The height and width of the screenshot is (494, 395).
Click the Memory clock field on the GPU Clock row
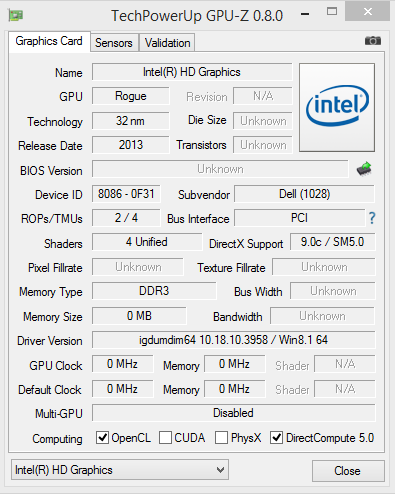(235, 364)
